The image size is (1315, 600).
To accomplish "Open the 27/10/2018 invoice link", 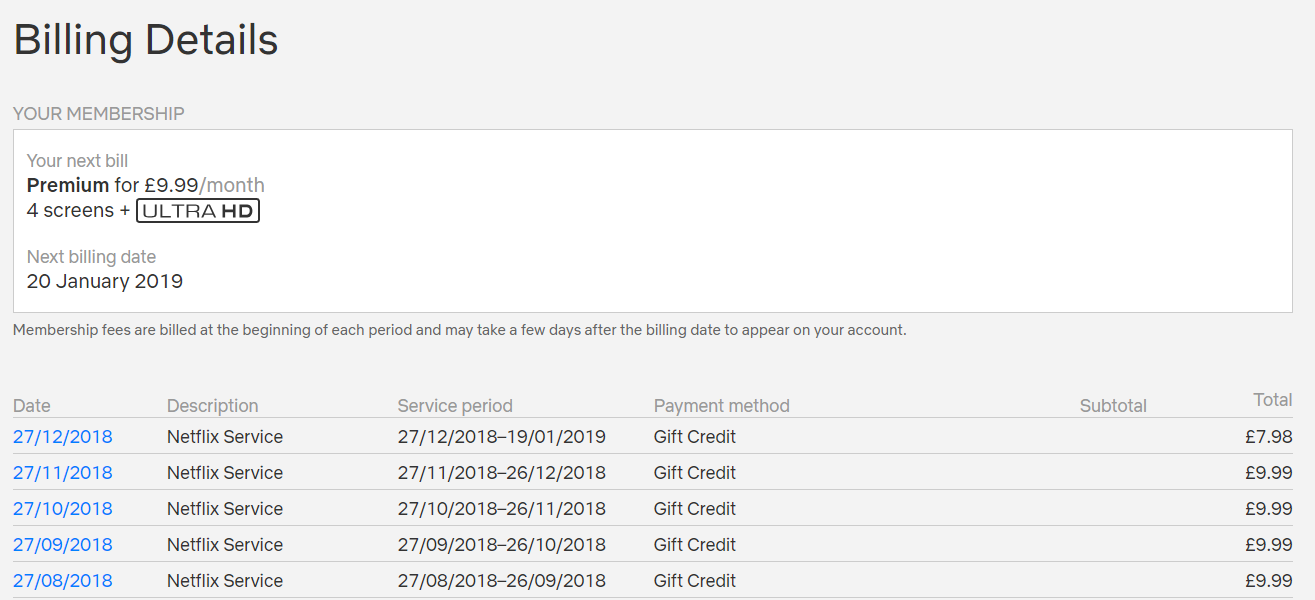I will click(x=63, y=509).
